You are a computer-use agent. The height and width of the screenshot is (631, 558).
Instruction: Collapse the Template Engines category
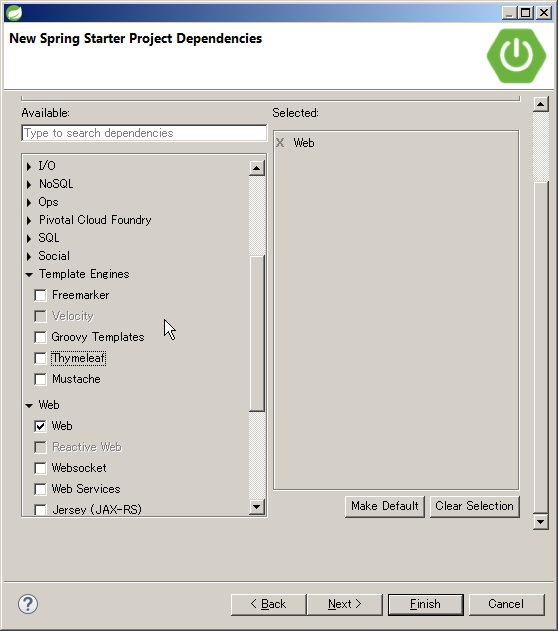coord(29,274)
